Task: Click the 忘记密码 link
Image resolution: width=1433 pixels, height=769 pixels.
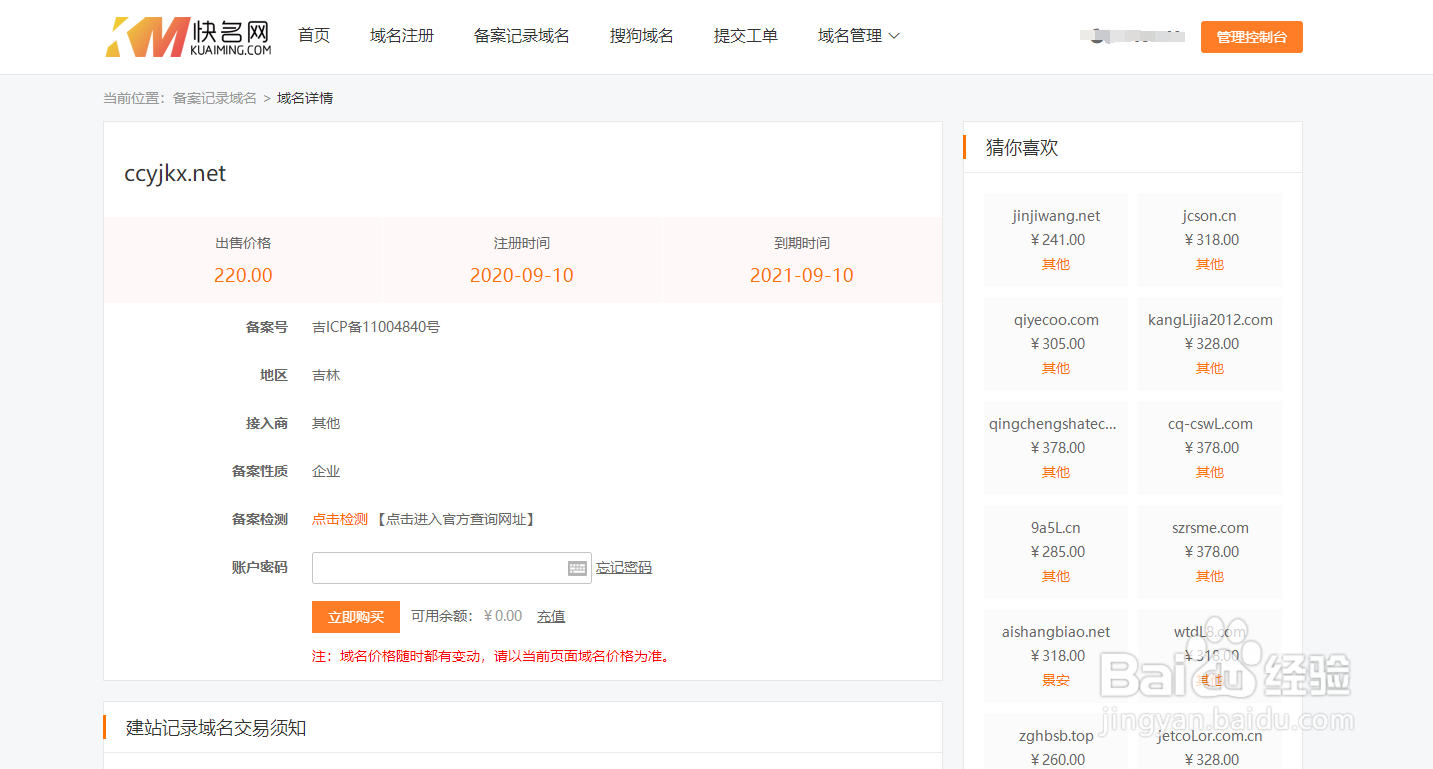Action: (x=624, y=567)
